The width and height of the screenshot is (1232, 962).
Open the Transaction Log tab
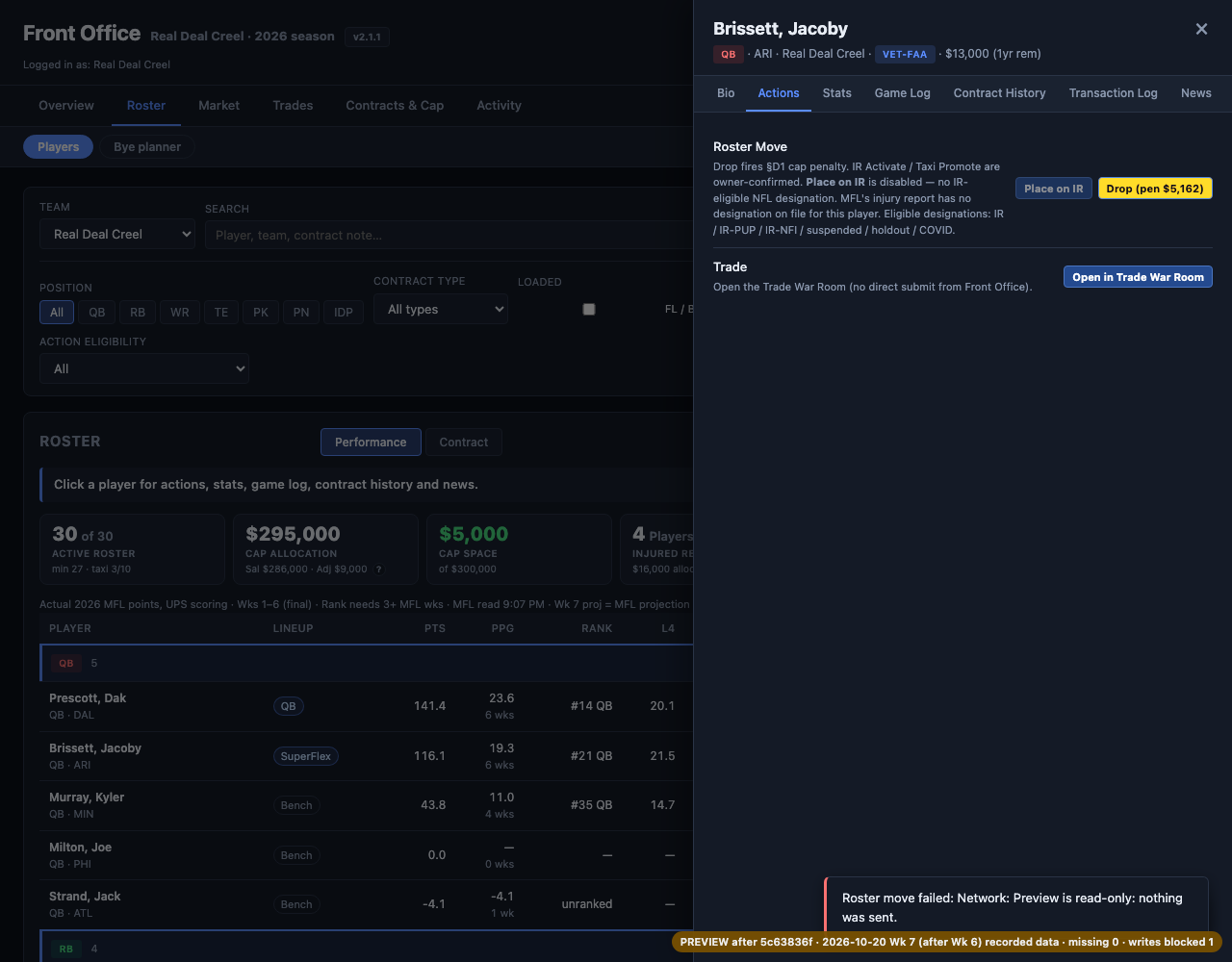1114,93
